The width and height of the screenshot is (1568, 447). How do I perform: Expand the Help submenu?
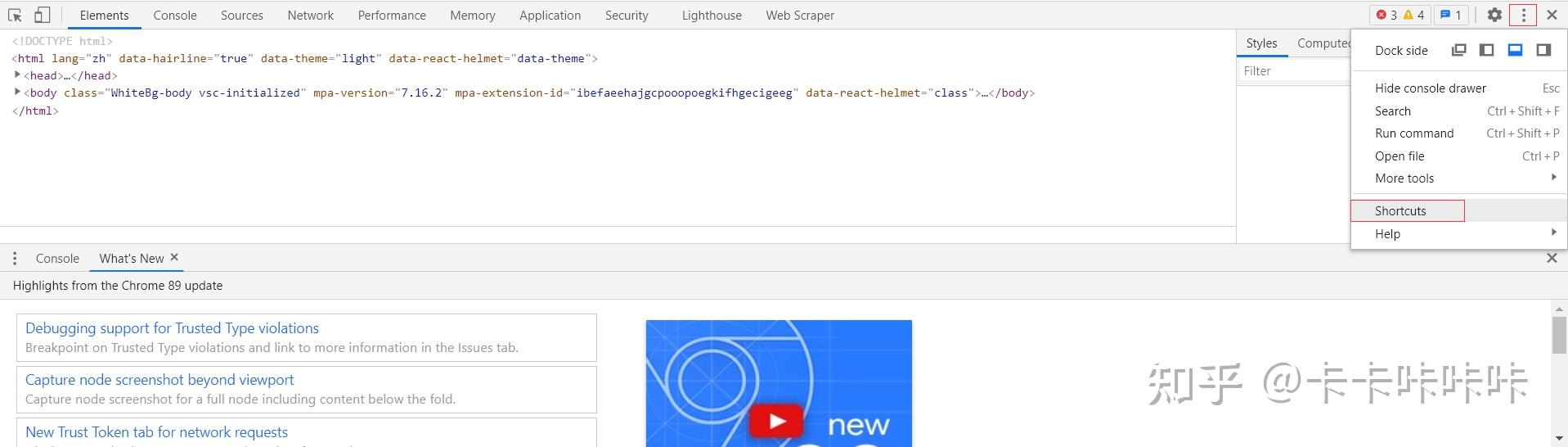1459,234
